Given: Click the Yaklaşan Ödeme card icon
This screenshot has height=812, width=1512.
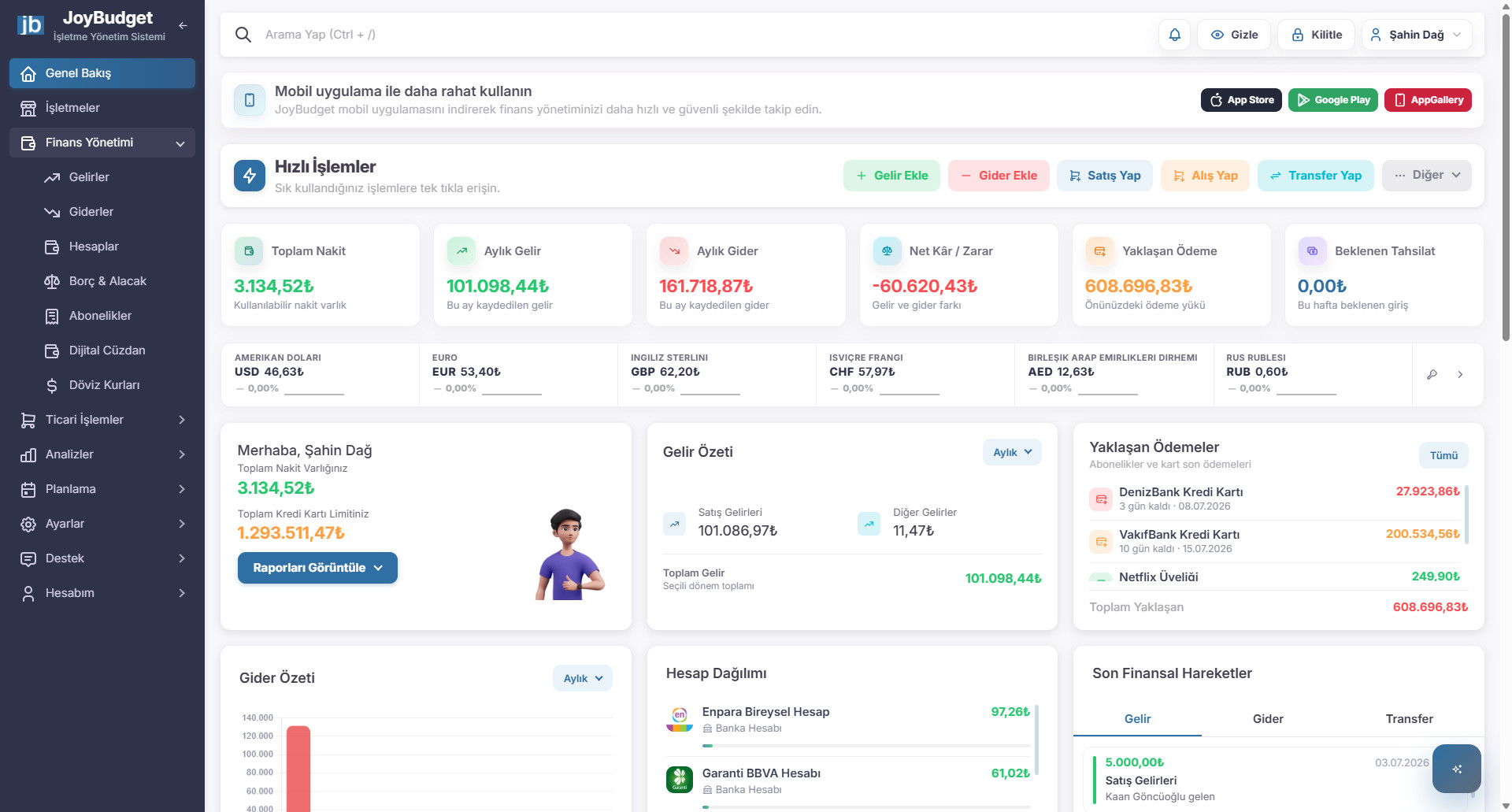Looking at the screenshot, I should click(1099, 251).
